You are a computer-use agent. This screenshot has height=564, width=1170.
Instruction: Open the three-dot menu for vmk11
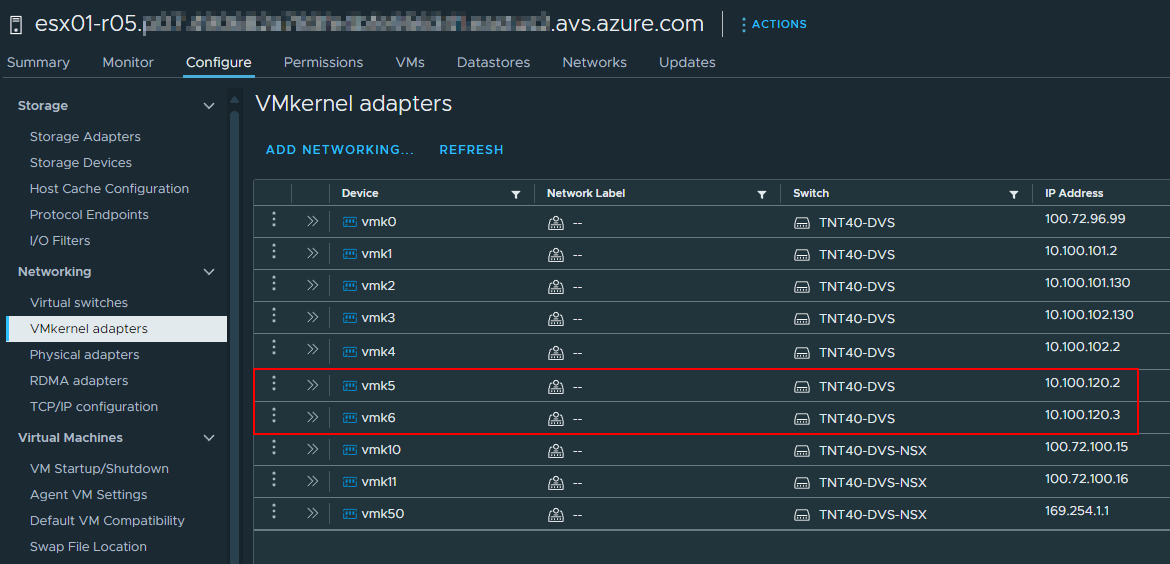point(274,480)
